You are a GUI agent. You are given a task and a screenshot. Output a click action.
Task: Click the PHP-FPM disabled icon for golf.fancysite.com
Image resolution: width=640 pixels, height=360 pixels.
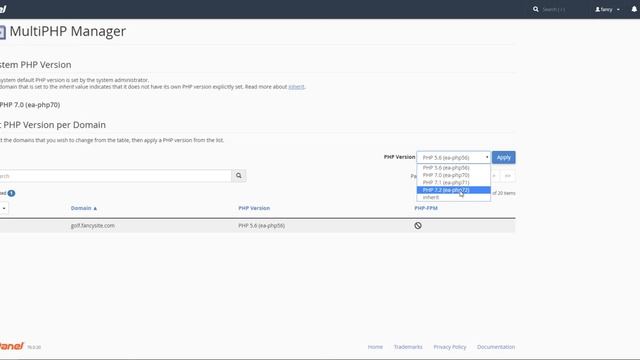pos(418,225)
